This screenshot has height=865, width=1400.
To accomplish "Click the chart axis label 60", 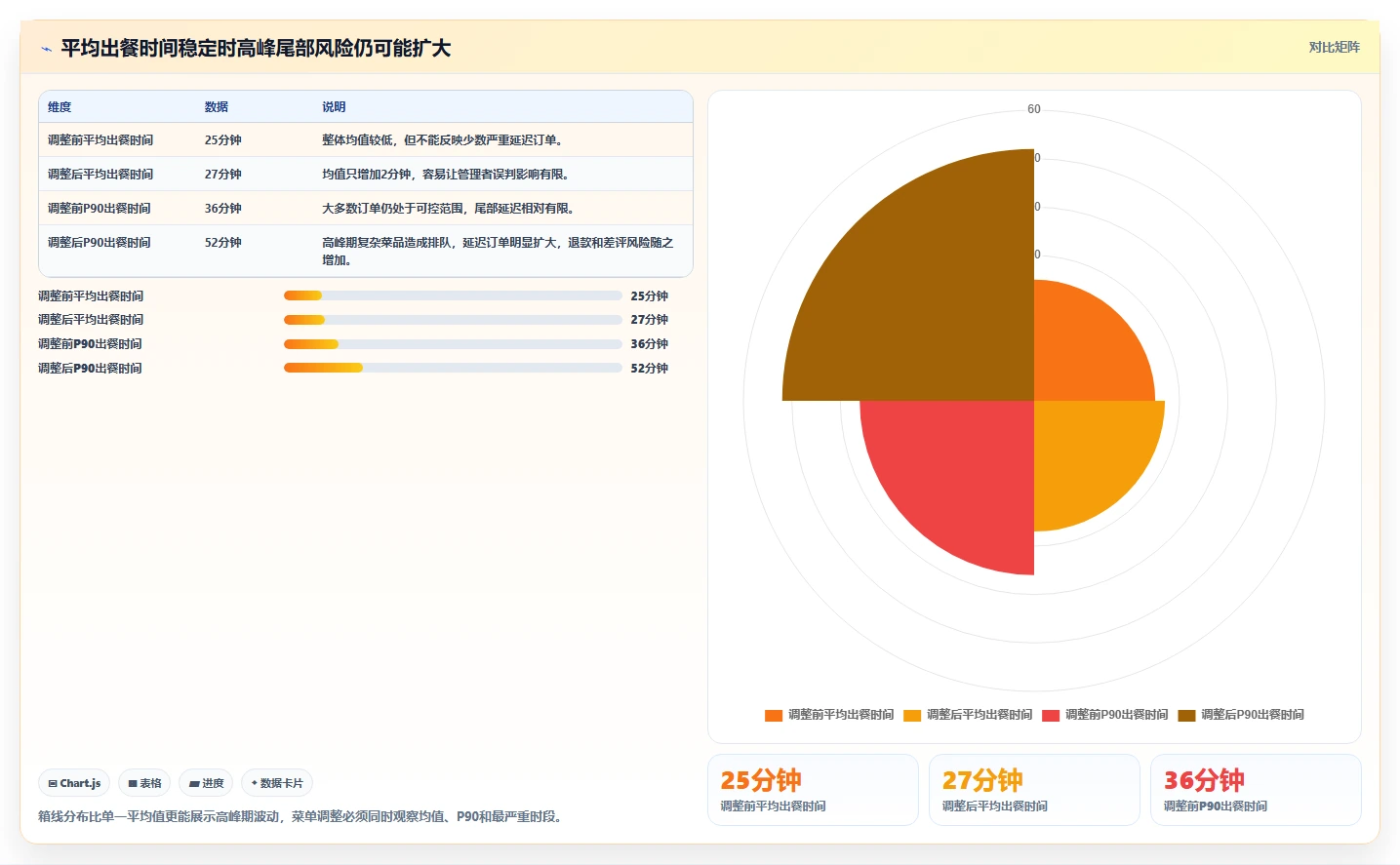I will tap(1034, 109).
